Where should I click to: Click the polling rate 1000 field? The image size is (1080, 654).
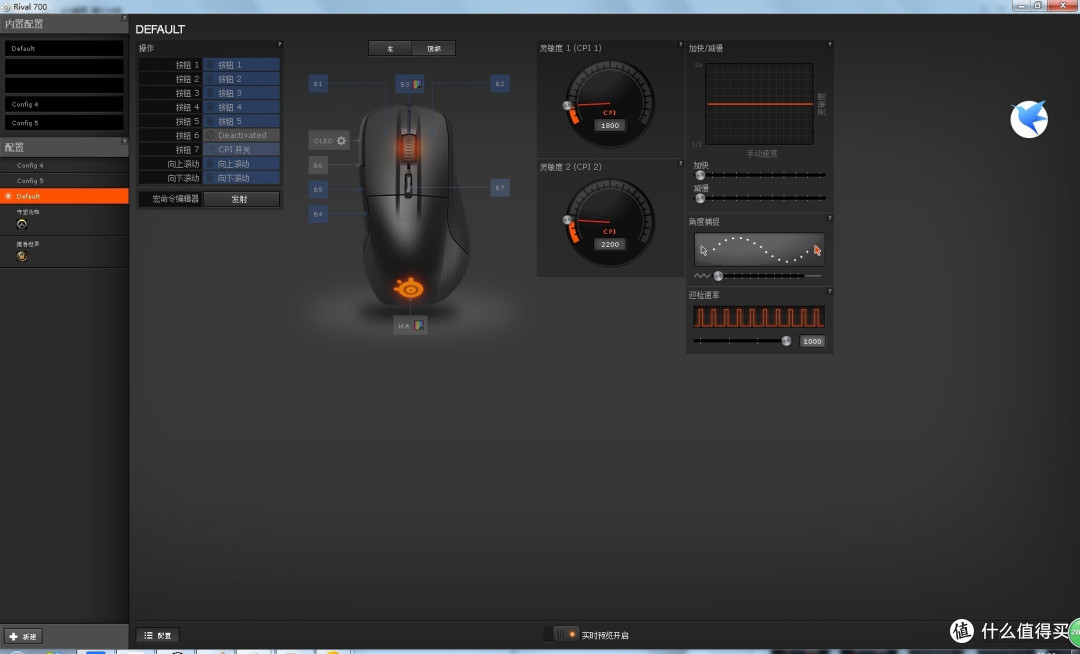[812, 341]
